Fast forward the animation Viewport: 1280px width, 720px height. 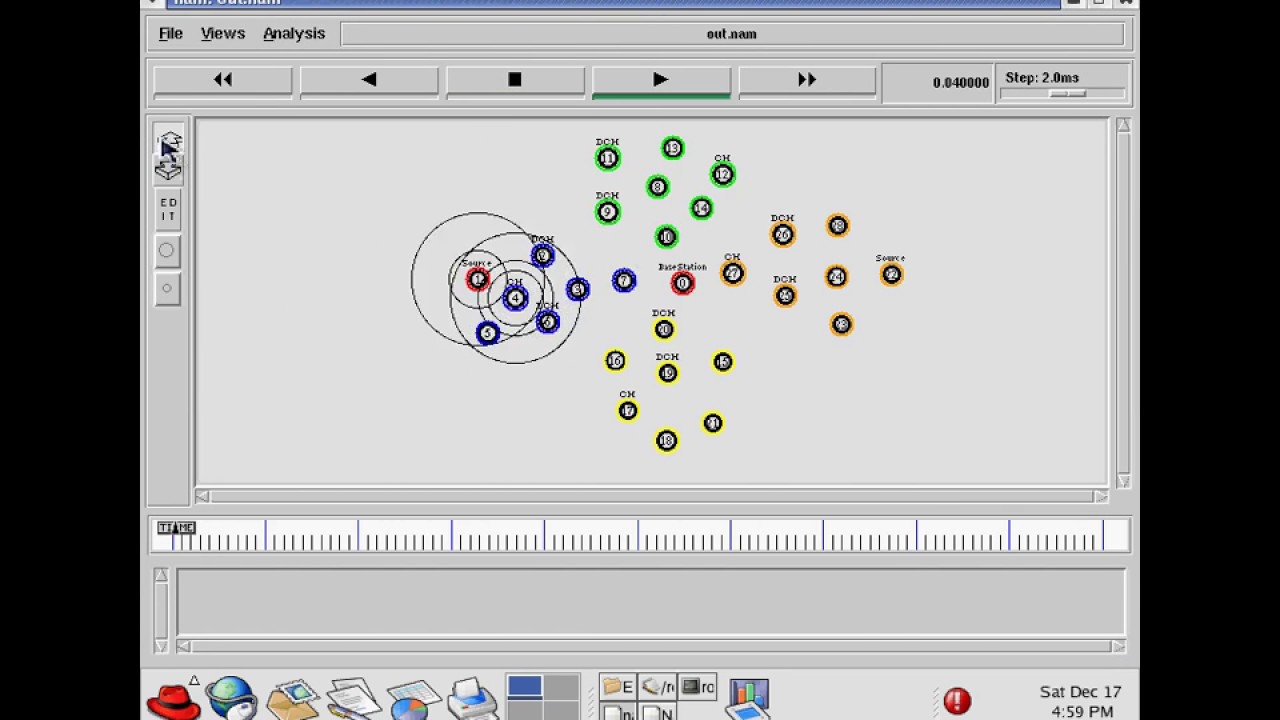point(807,80)
